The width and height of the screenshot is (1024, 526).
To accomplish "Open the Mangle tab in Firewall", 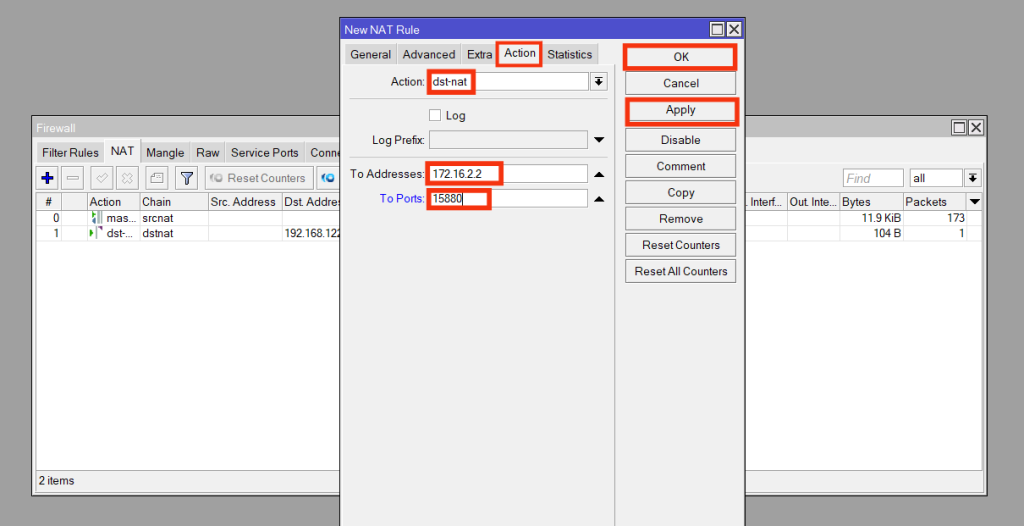I will pos(165,152).
